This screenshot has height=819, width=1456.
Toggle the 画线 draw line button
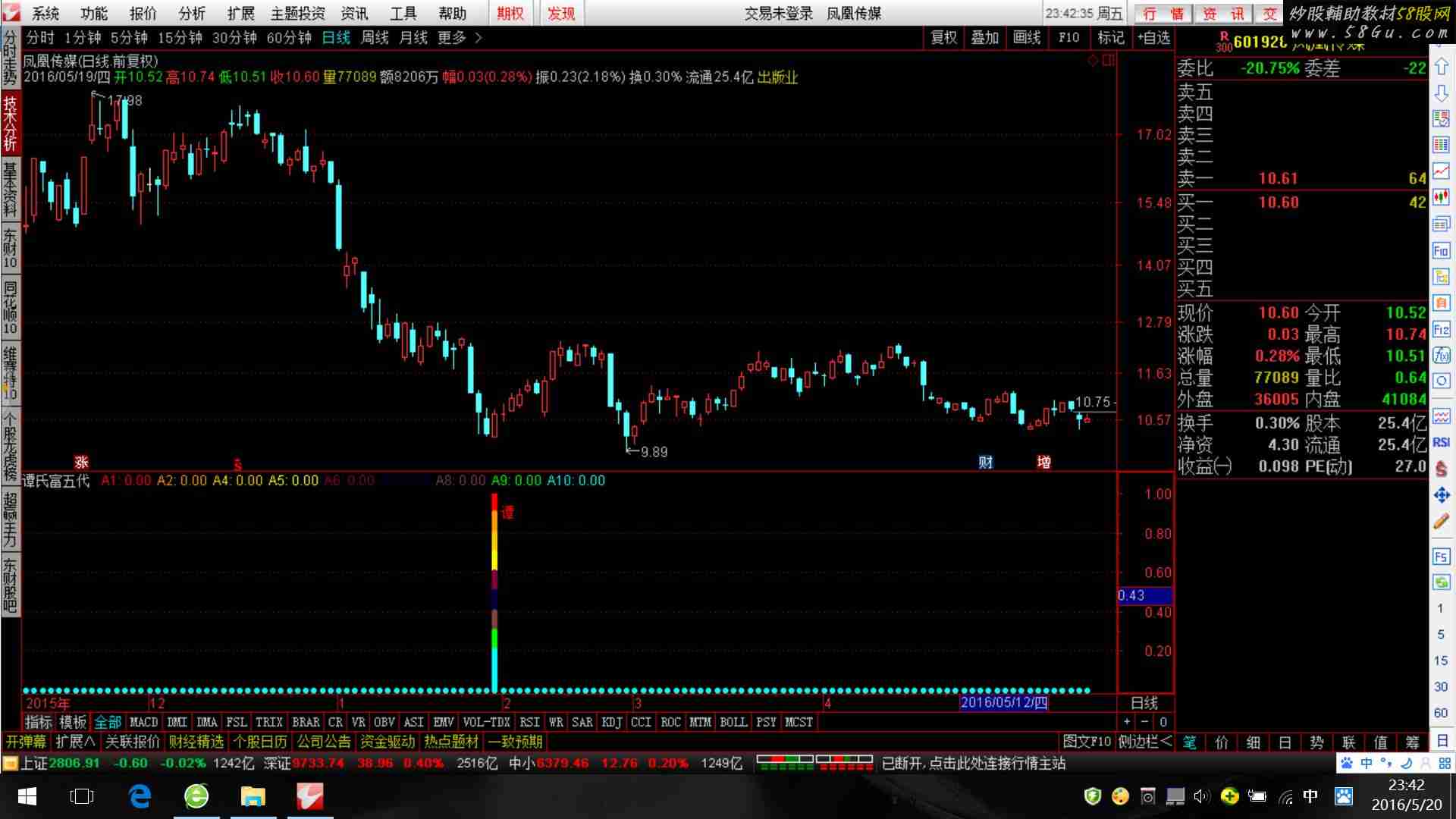[1027, 37]
